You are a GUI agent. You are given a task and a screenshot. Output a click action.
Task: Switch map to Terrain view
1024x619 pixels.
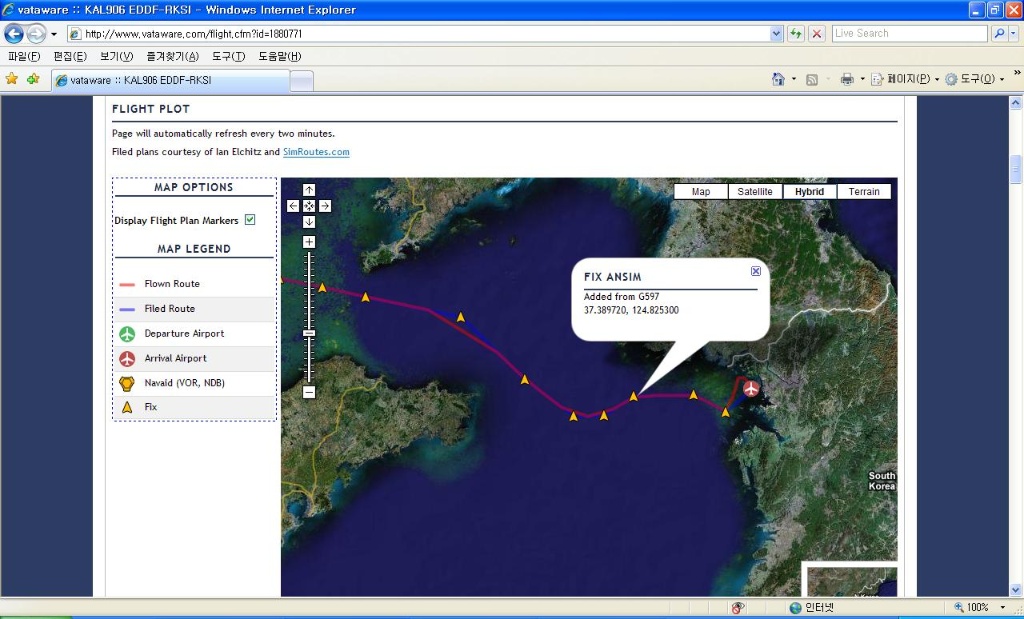pos(864,192)
